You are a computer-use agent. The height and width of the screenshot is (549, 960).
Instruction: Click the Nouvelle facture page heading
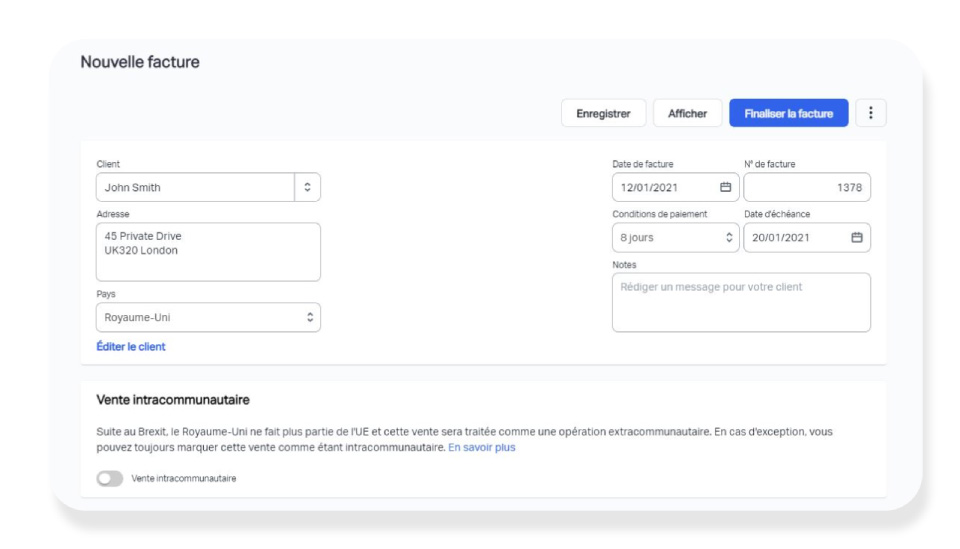140,62
